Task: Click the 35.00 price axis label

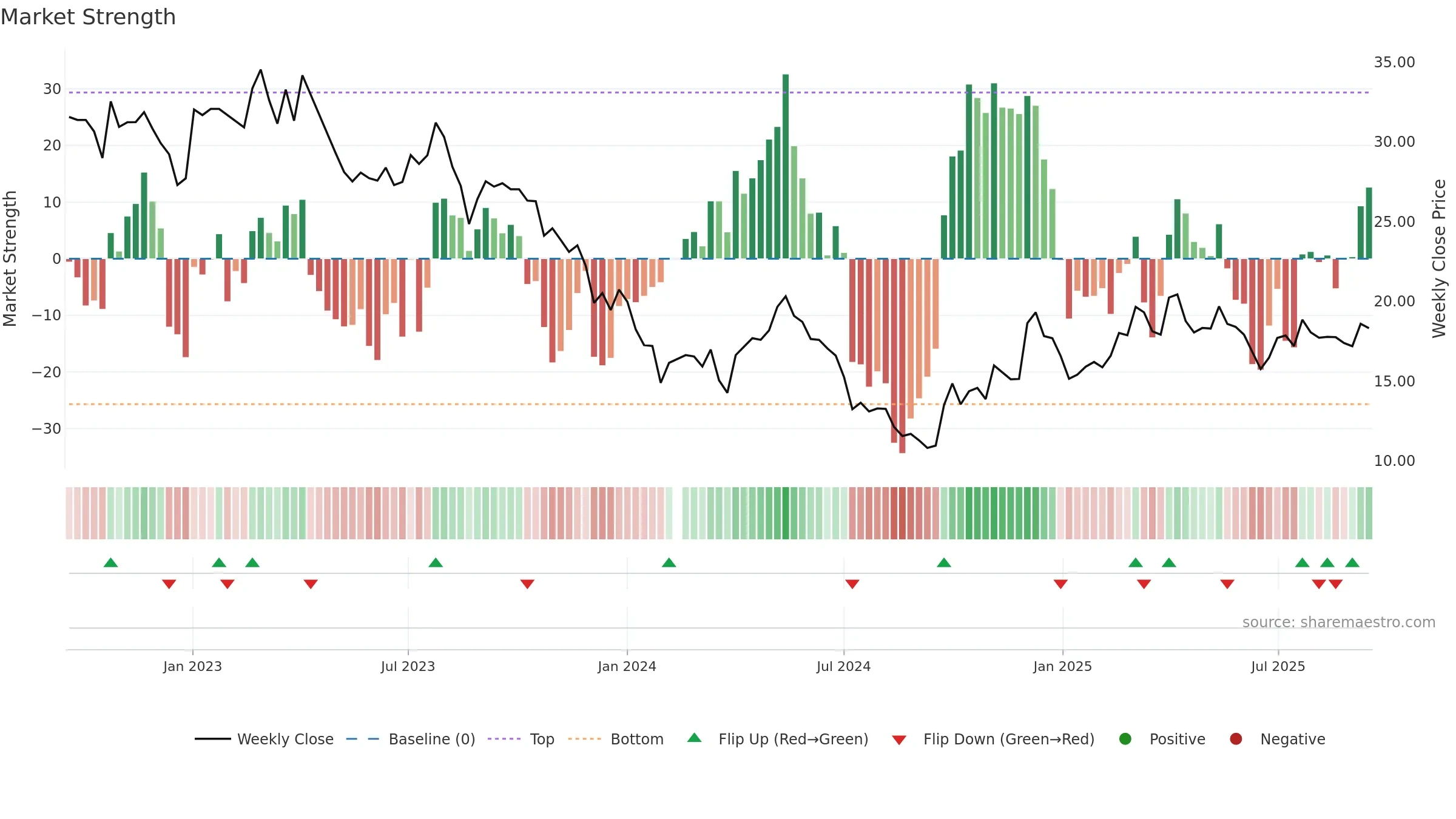Action: tap(1394, 62)
